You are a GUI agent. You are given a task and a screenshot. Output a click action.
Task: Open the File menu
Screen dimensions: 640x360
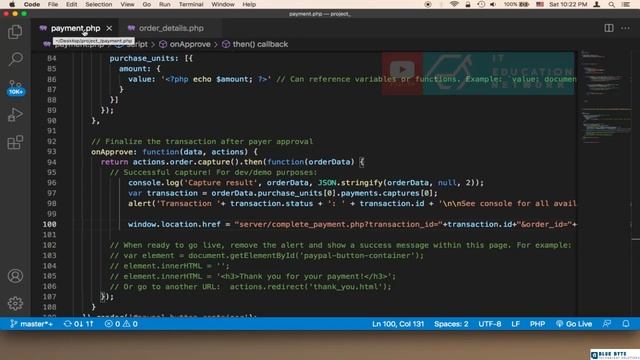click(x=53, y=4)
